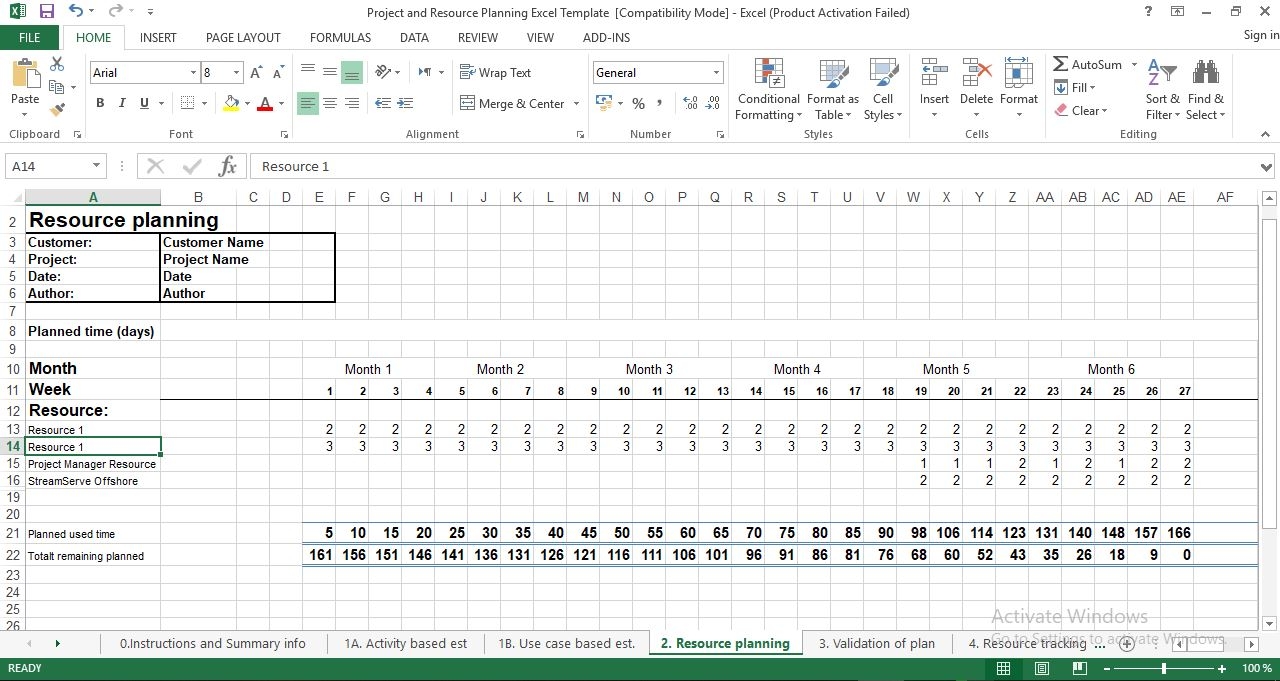Screen dimensions: 1280x681
Task: Open sheet tab 3. Validation of plan
Action: [x=877, y=643]
